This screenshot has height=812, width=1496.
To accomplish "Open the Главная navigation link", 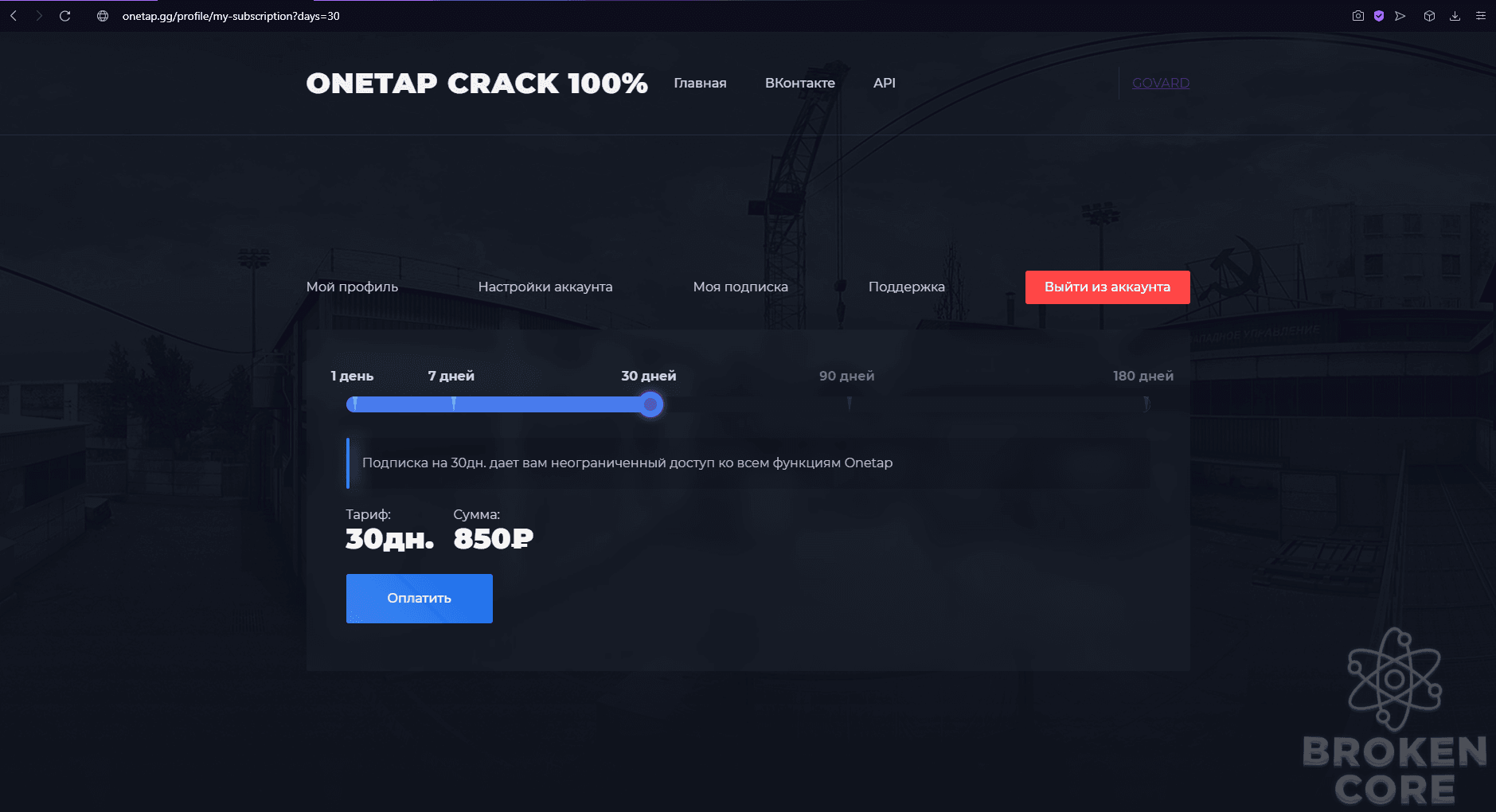I will (700, 83).
